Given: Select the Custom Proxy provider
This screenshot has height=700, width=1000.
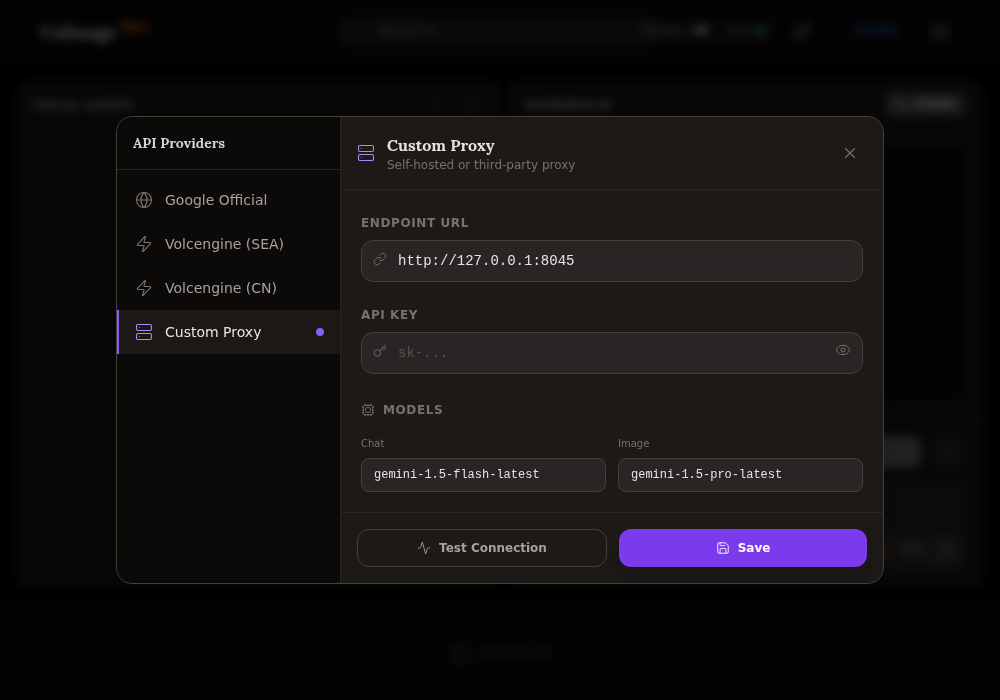Looking at the screenshot, I should (229, 332).
